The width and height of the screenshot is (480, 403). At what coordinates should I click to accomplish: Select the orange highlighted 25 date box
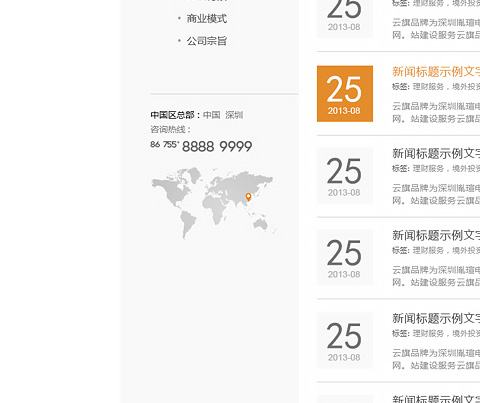[x=345, y=94]
